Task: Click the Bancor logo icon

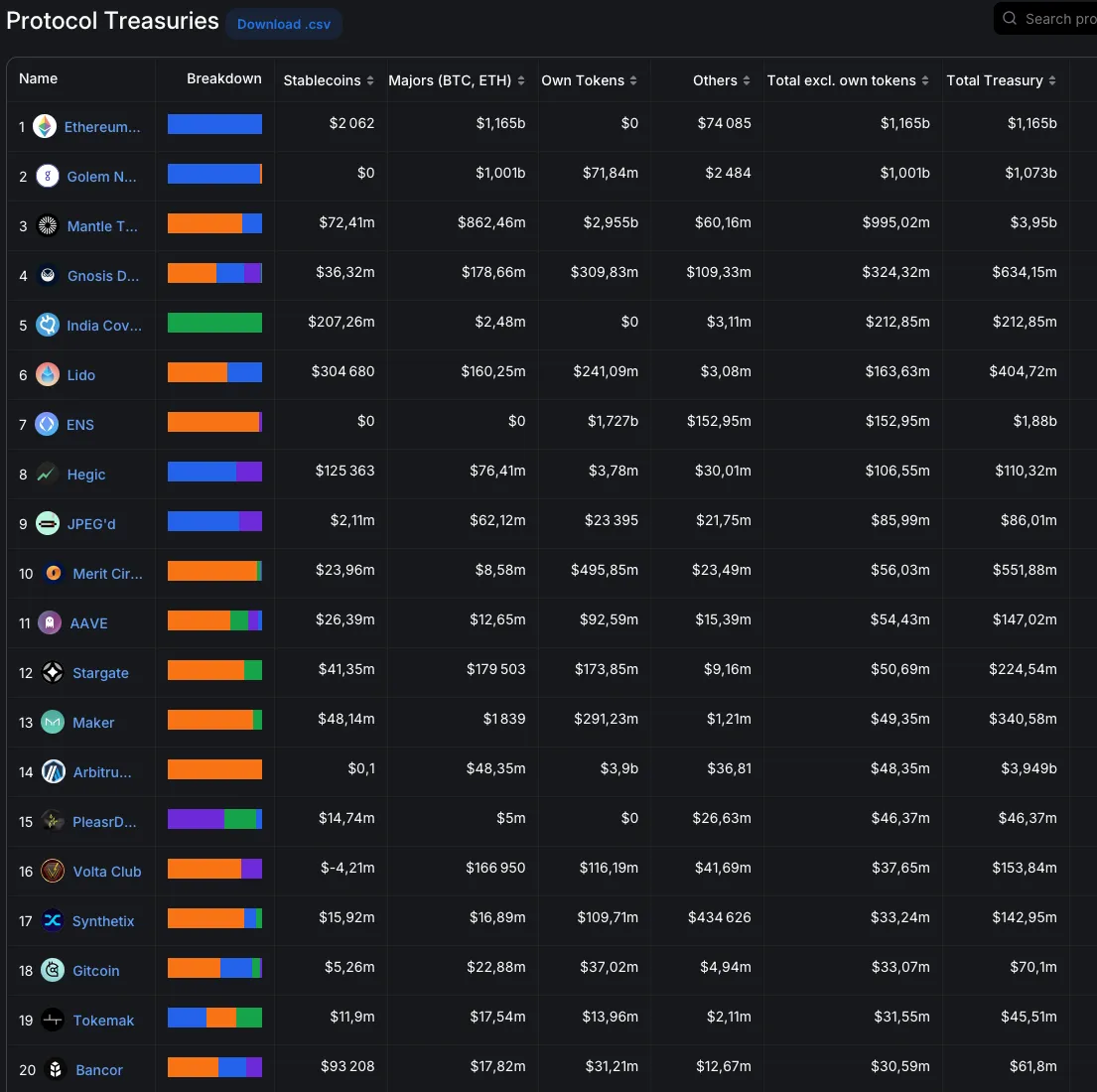Action: pos(56,1069)
